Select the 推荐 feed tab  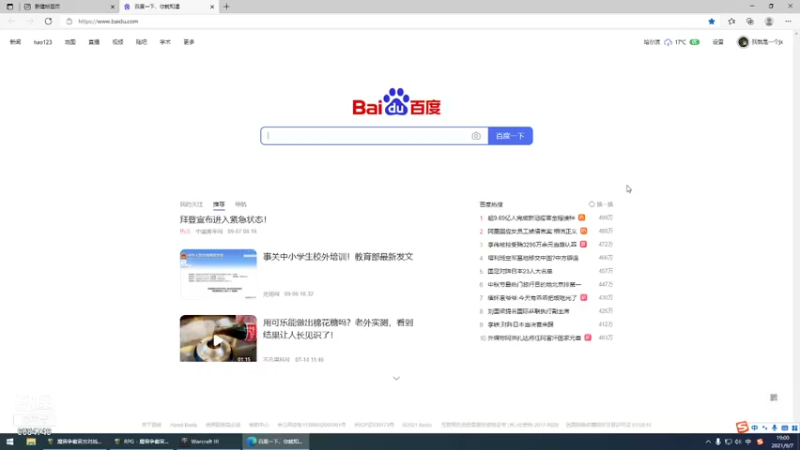[219, 204]
